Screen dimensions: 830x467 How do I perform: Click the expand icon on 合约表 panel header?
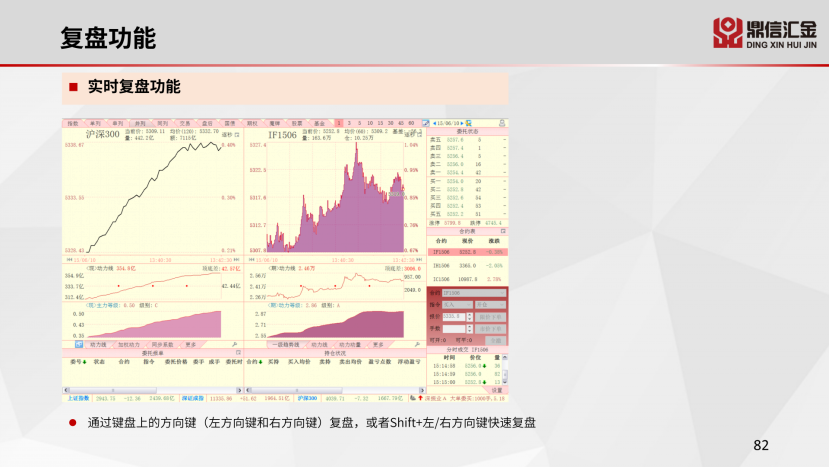tap(504, 229)
